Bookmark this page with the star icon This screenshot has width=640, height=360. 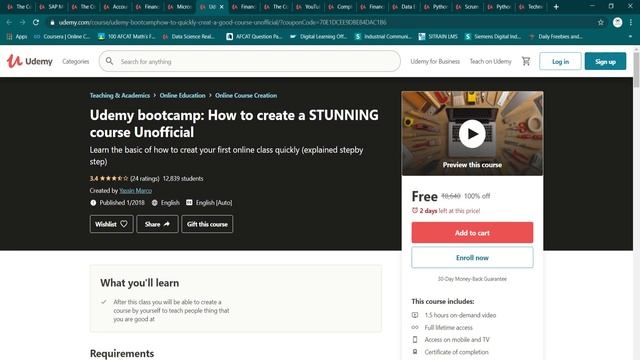coord(600,22)
